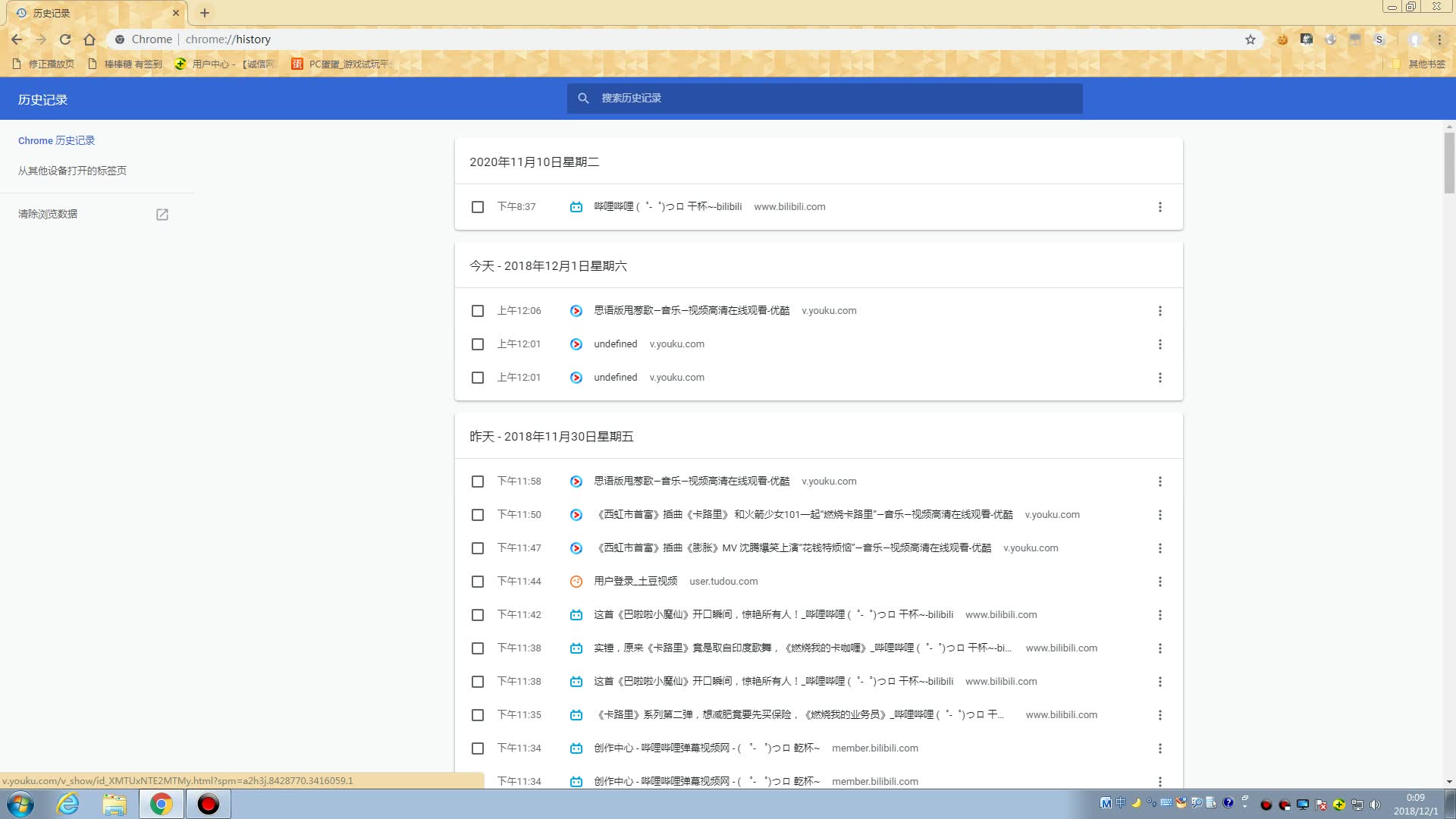Viewport: 1456px width, 819px height.
Task: Click the search magnifier icon in history bar
Action: pos(583,99)
